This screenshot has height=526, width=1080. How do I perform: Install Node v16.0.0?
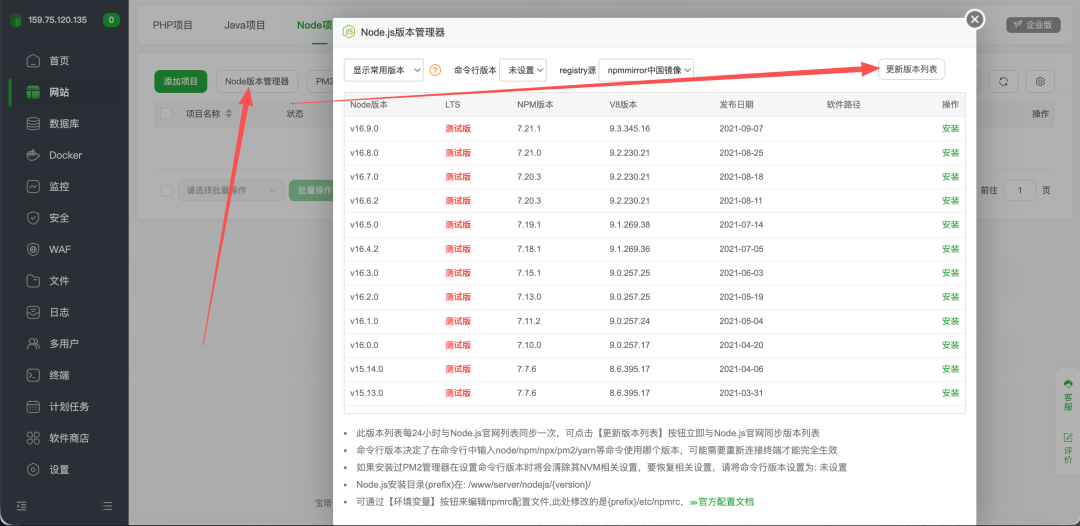tap(951, 345)
